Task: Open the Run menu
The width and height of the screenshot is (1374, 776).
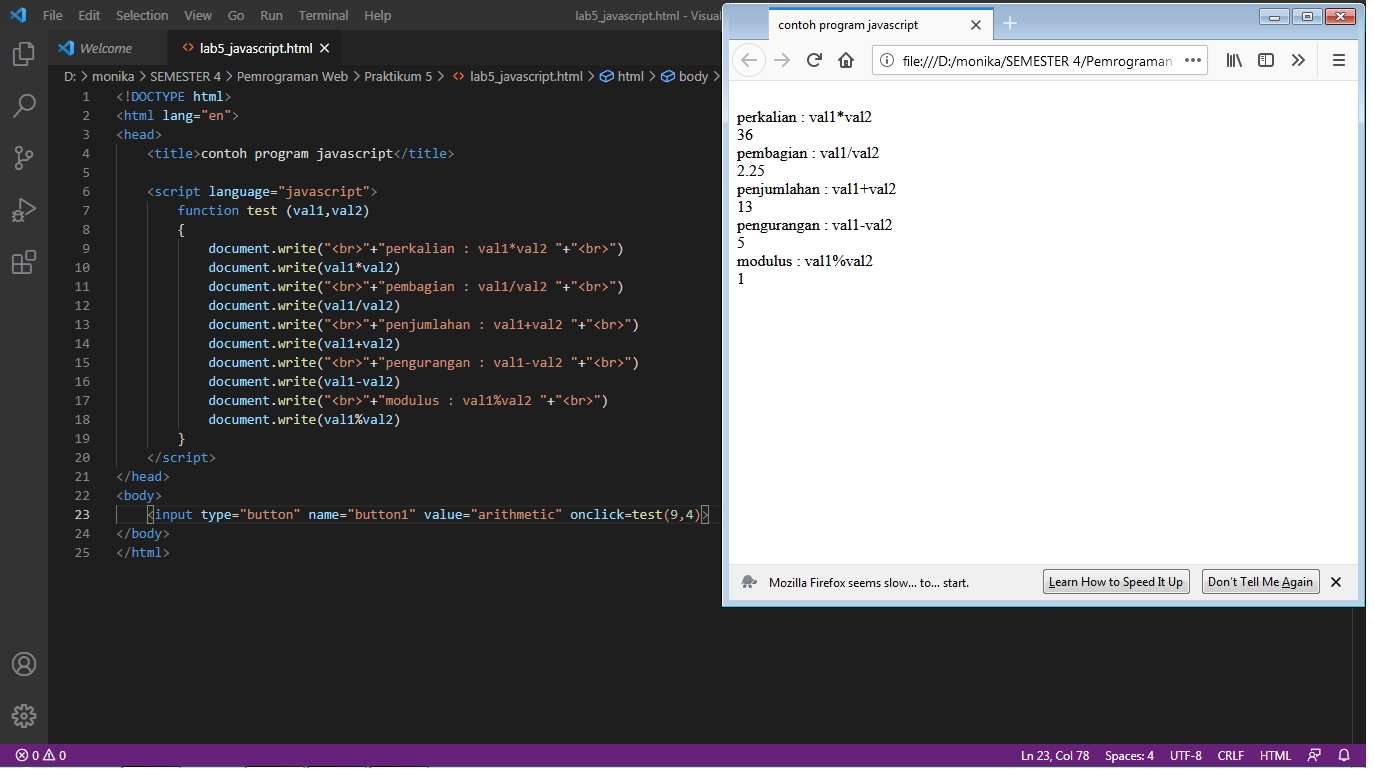Action: [271, 15]
